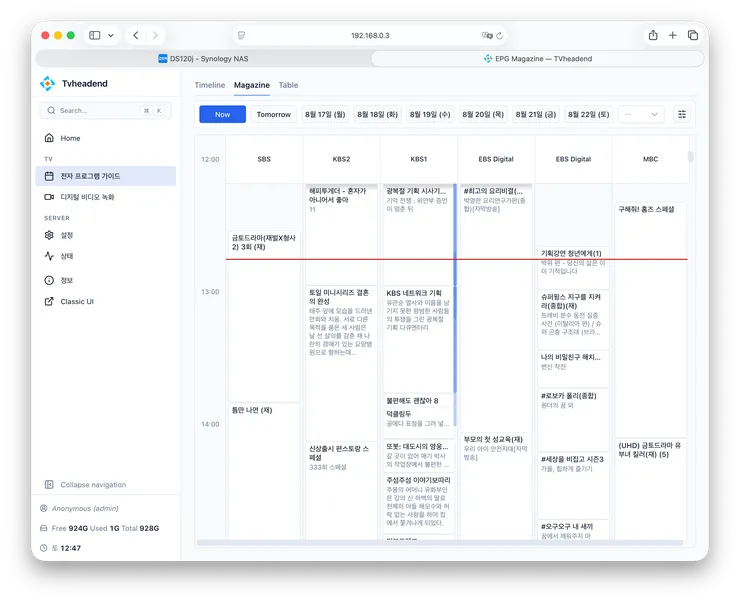Click the SBS channel header

coord(264,159)
